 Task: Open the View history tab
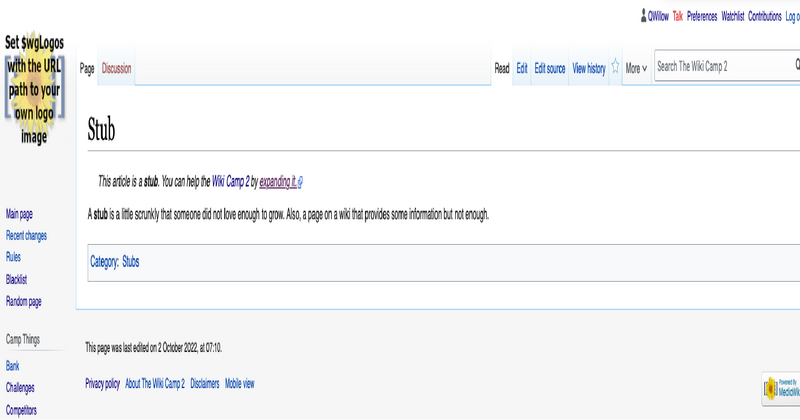[588, 69]
